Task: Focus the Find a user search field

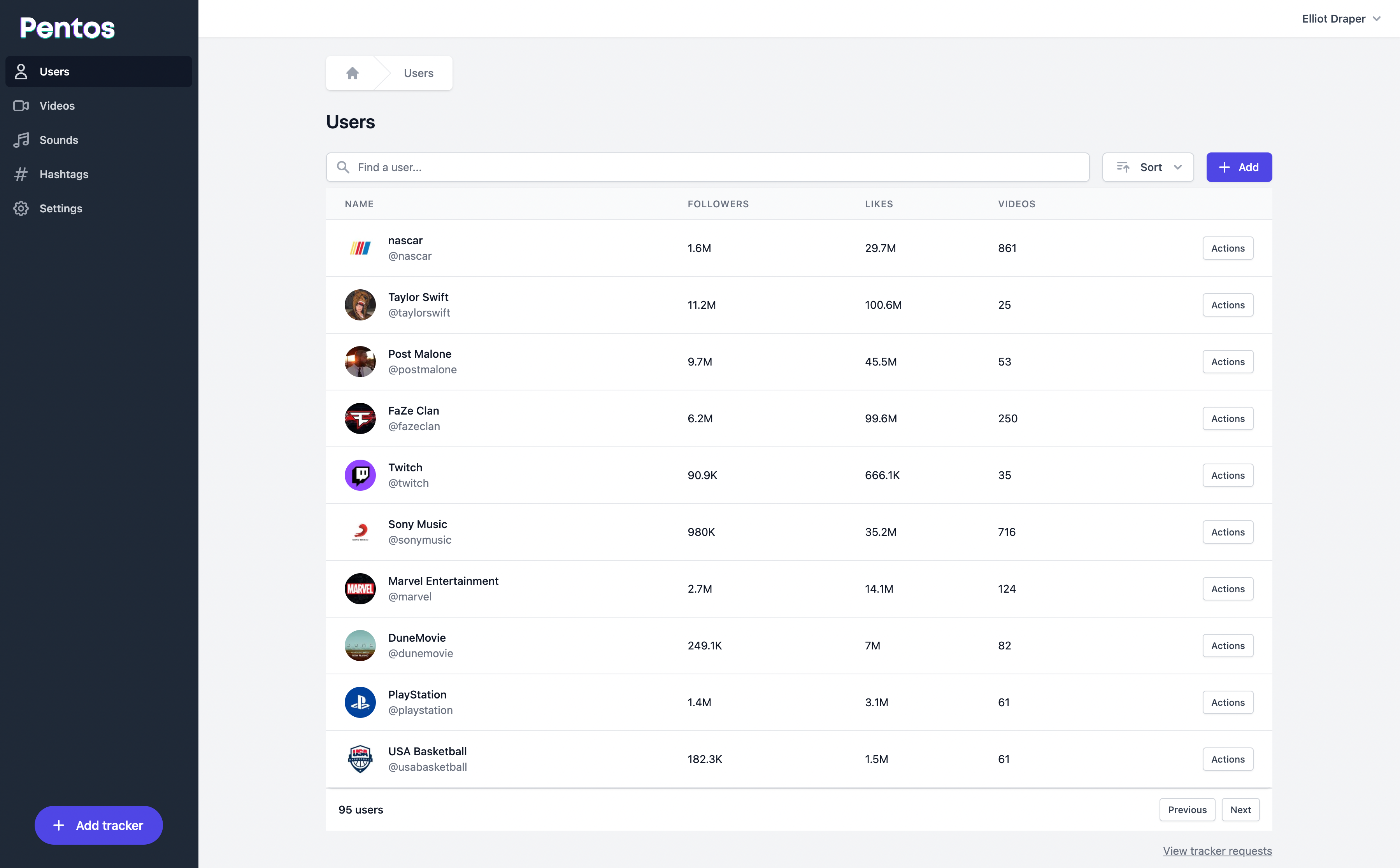Action: pyautogui.click(x=707, y=167)
